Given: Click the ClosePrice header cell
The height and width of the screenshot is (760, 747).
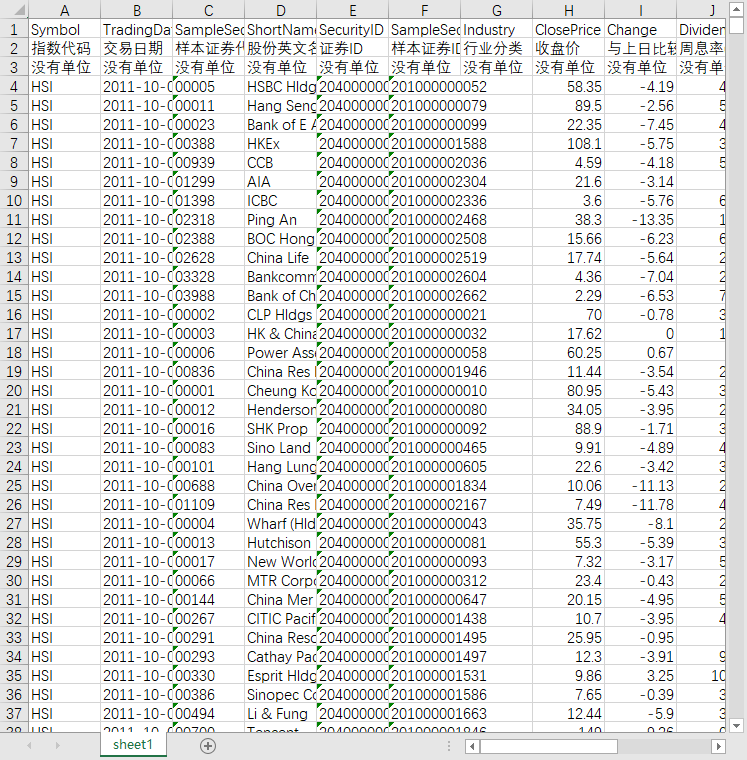Looking at the screenshot, I should click(x=569, y=30).
